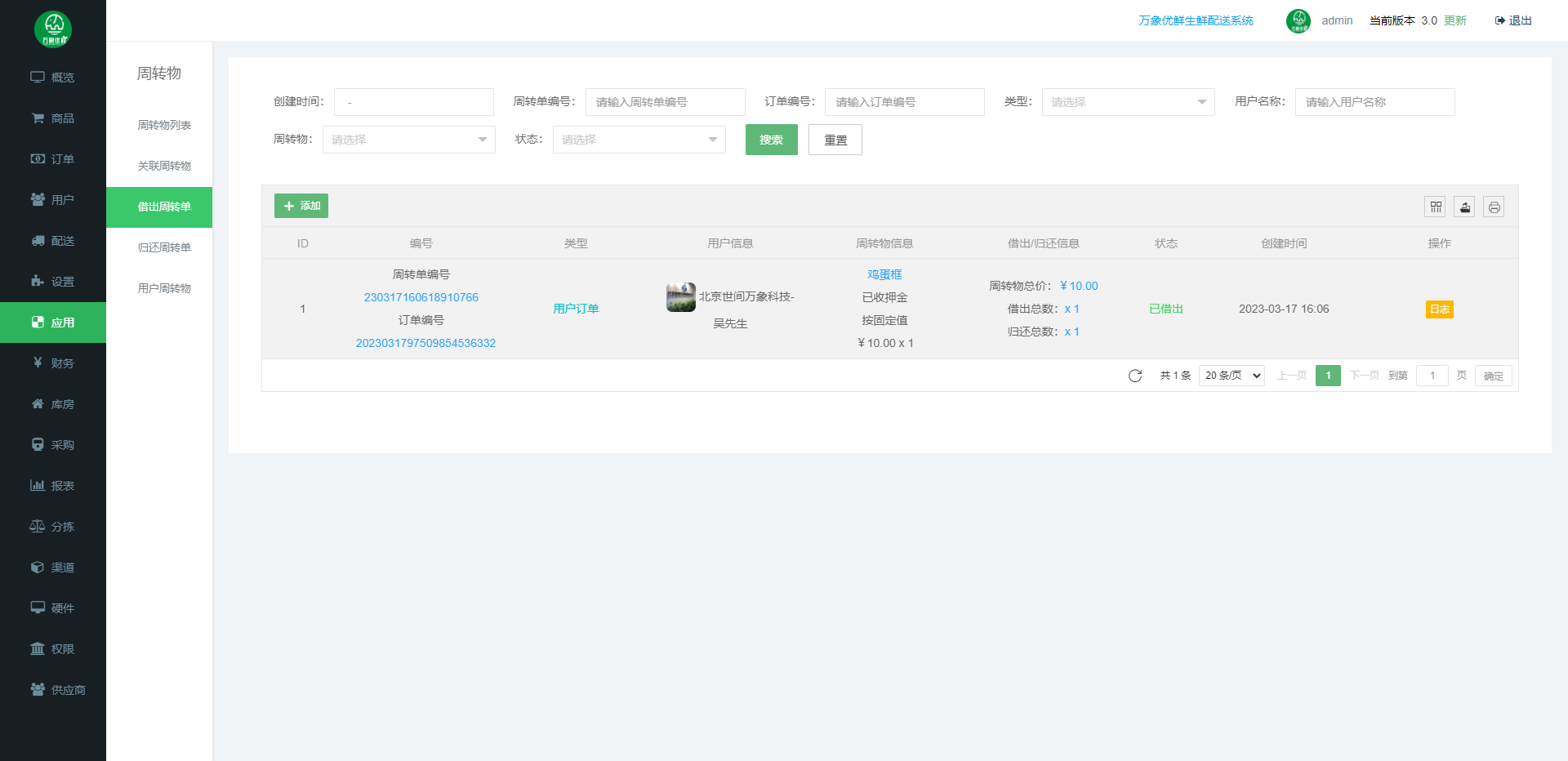Viewport: 1568px width, 761px height.
Task: Click the 创建时间 date range field
Action: tap(414, 102)
